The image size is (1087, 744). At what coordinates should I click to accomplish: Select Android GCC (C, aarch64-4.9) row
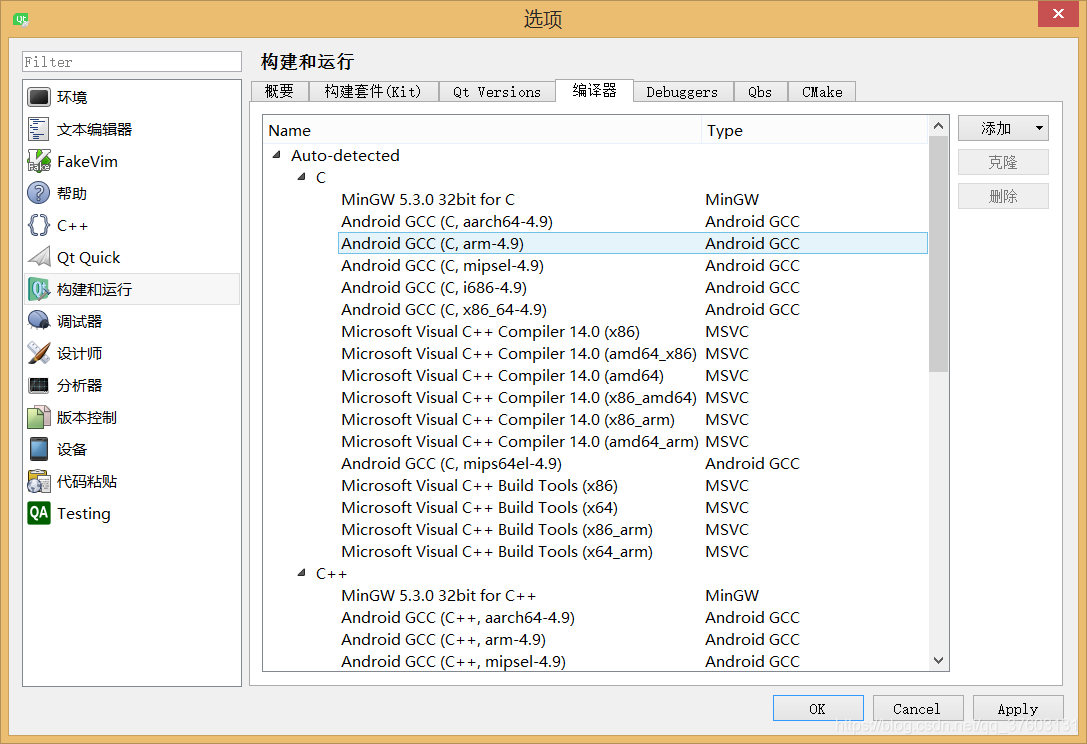[633, 221]
